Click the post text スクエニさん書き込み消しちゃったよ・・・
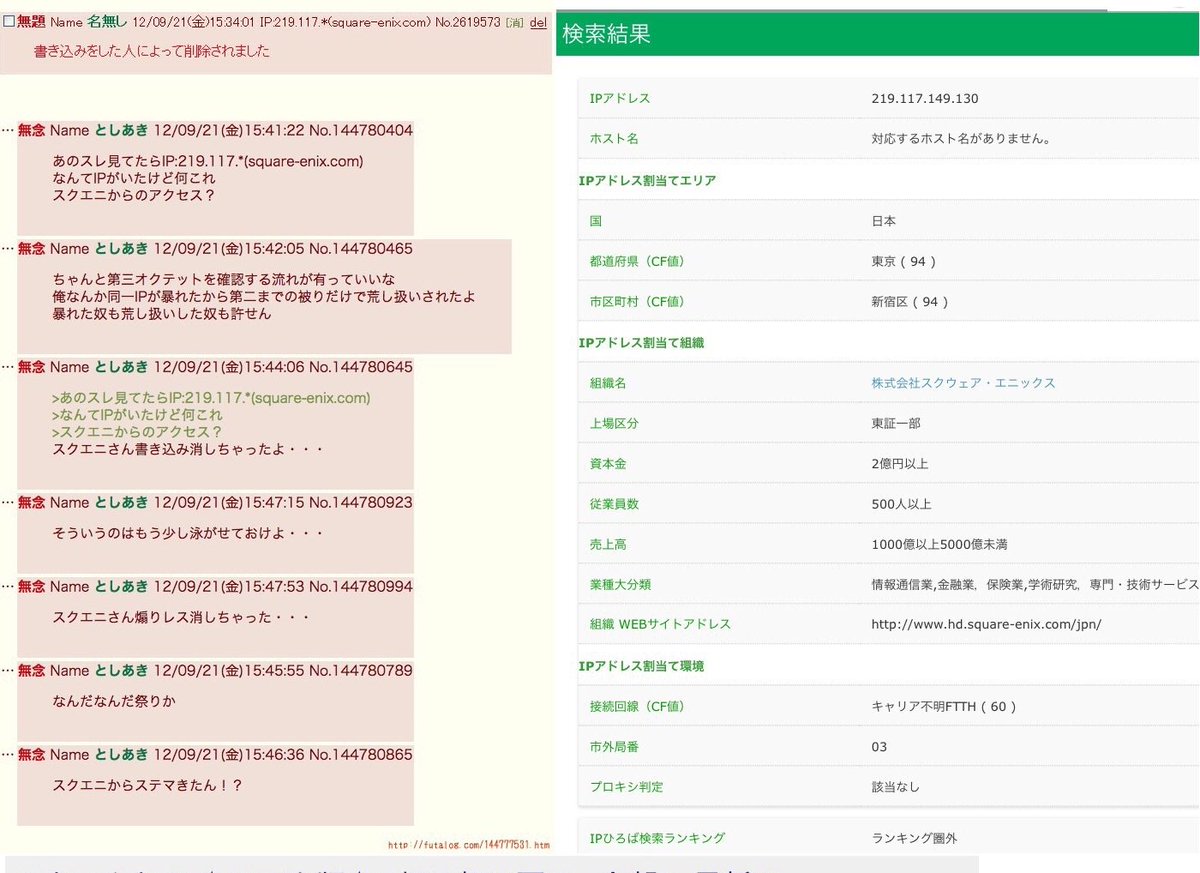This screenshot has width=1200, height=873. pyautogui.click(x=187, y=449)
